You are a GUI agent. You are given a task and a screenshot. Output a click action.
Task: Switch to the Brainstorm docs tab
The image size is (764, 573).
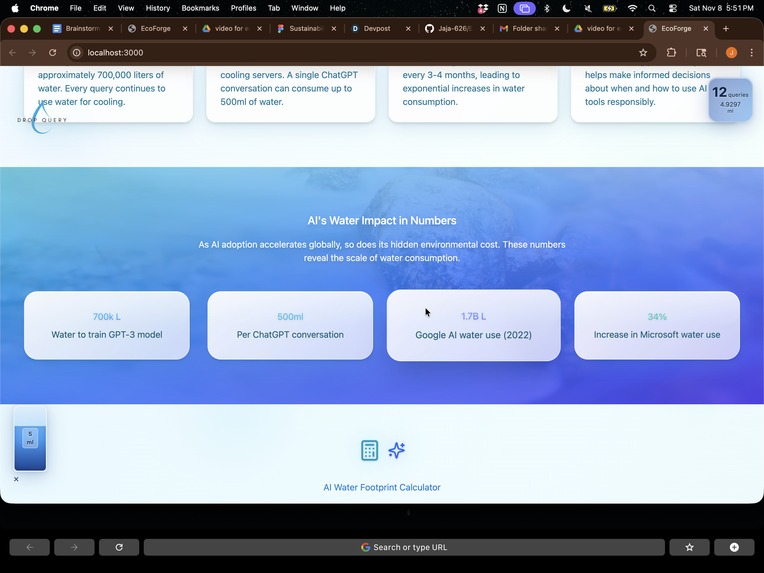82,29
